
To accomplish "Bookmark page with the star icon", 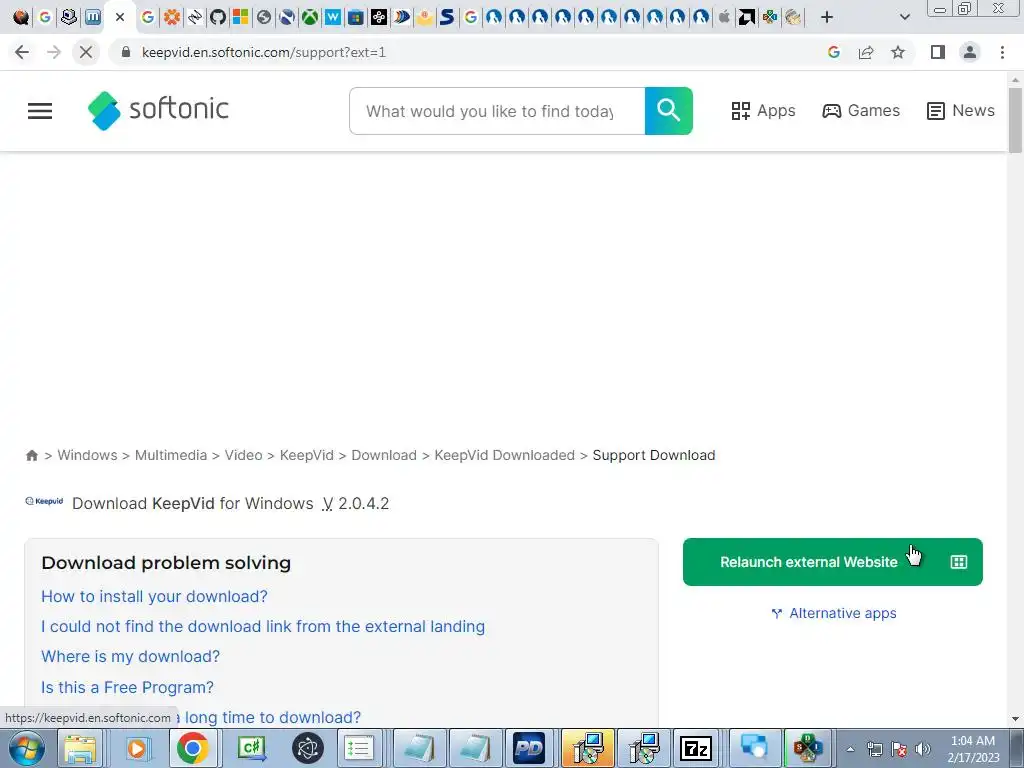I will pos(898,52).
